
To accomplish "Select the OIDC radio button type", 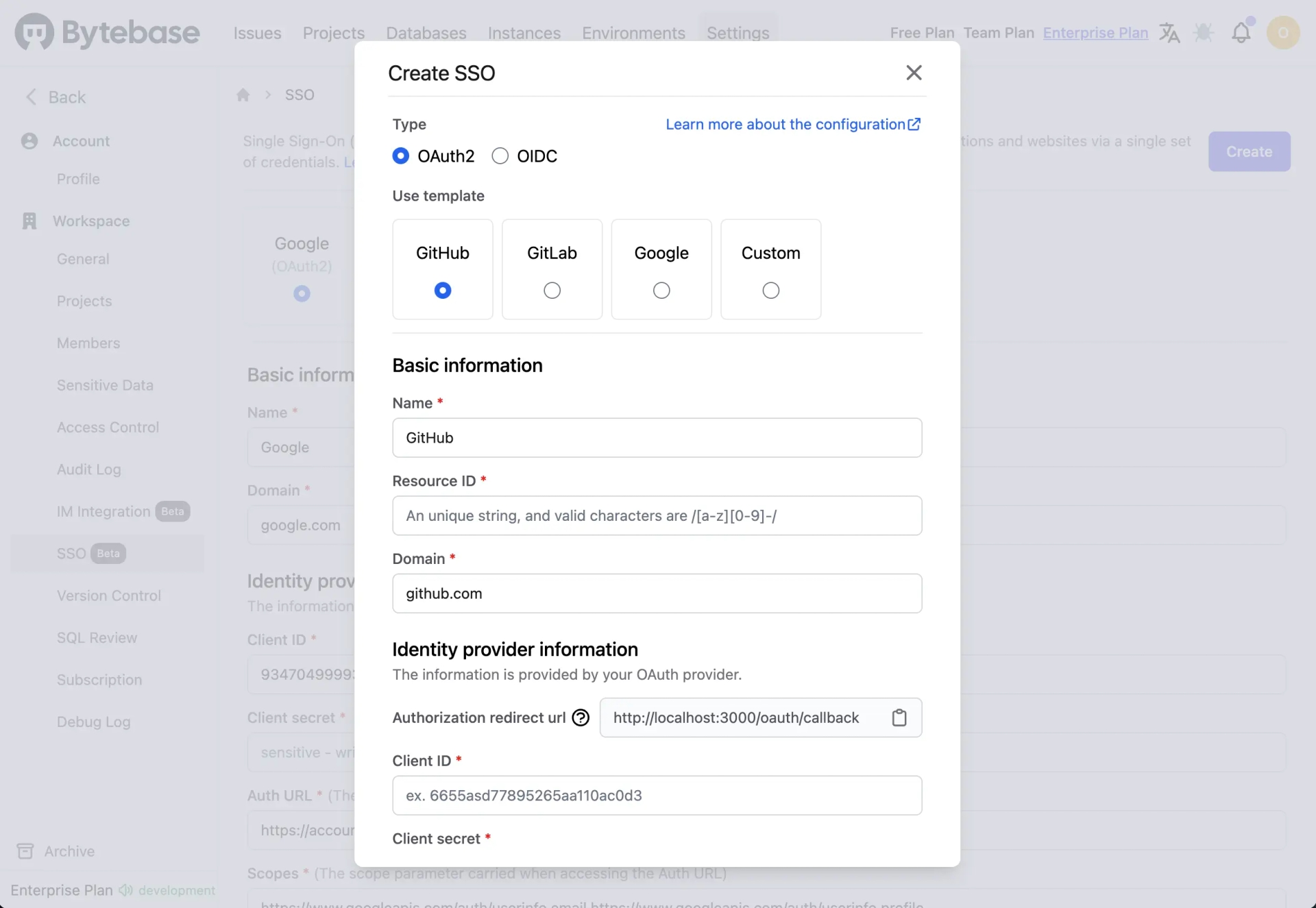I will click(500, 156).
